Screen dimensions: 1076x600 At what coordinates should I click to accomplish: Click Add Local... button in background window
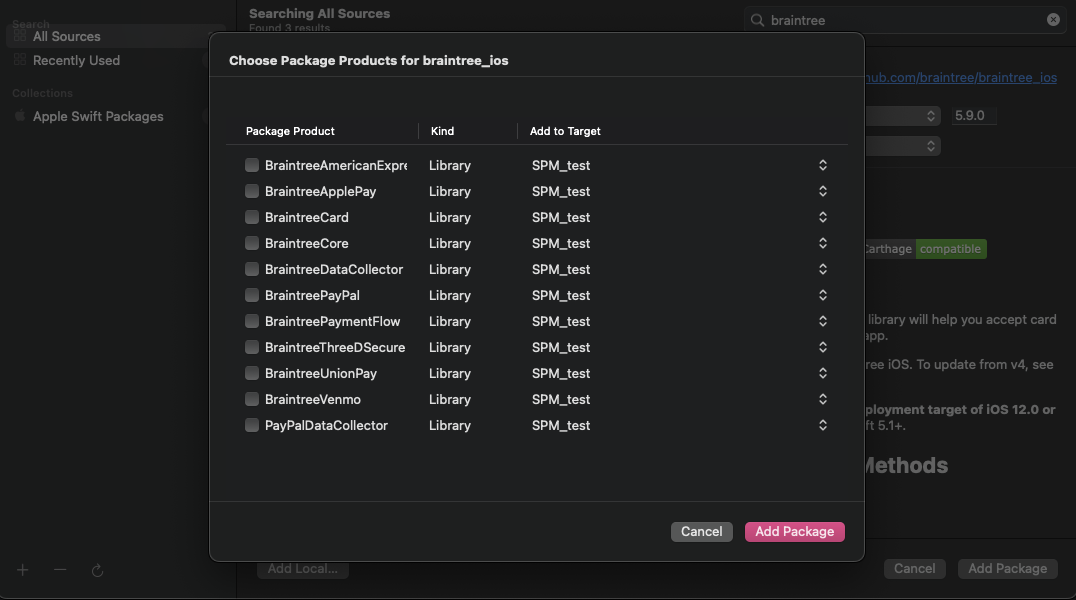(x=303, y=569)
